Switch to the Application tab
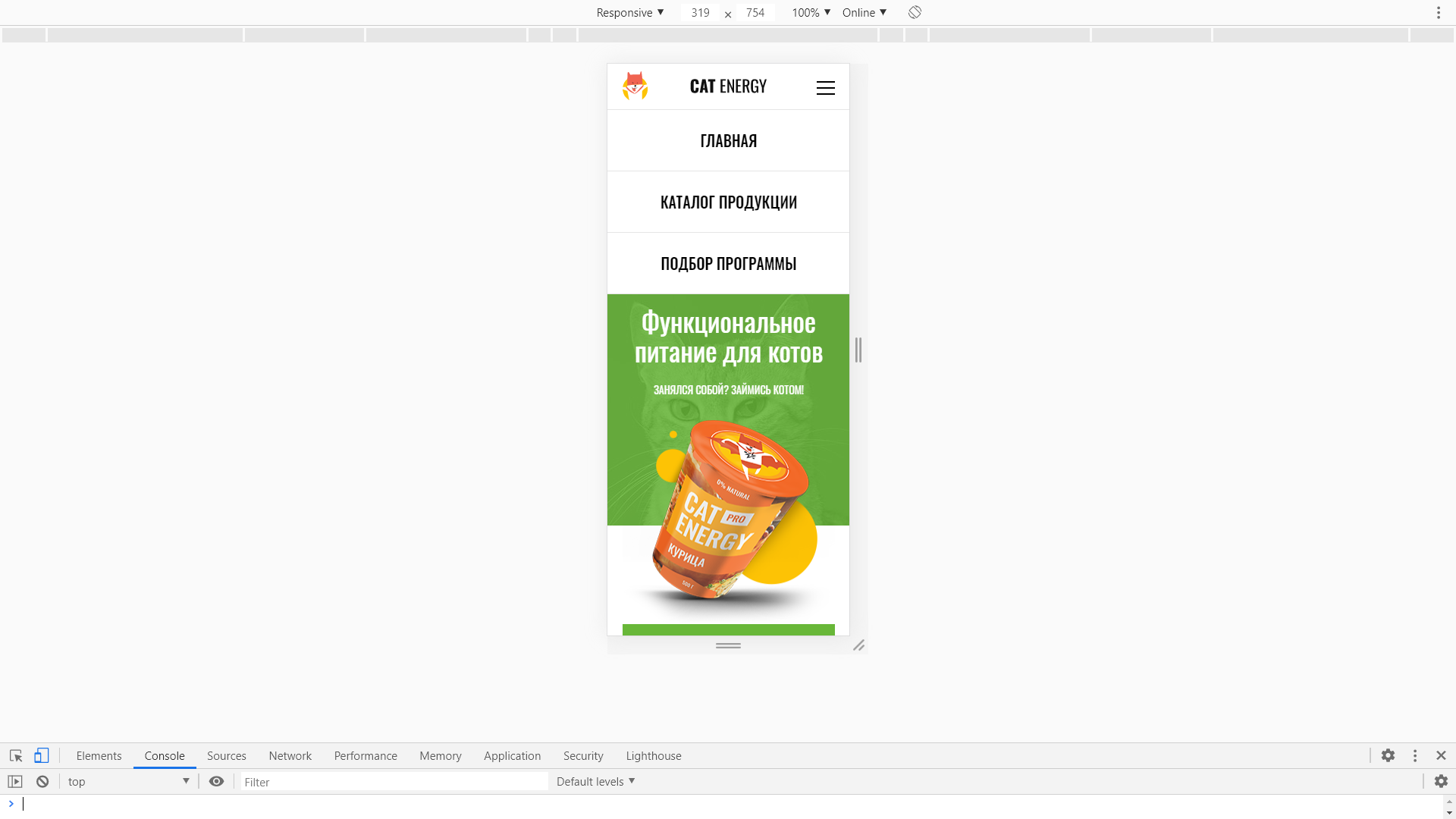The height and width of the screenshot is (819, 1456). point(512,756)
